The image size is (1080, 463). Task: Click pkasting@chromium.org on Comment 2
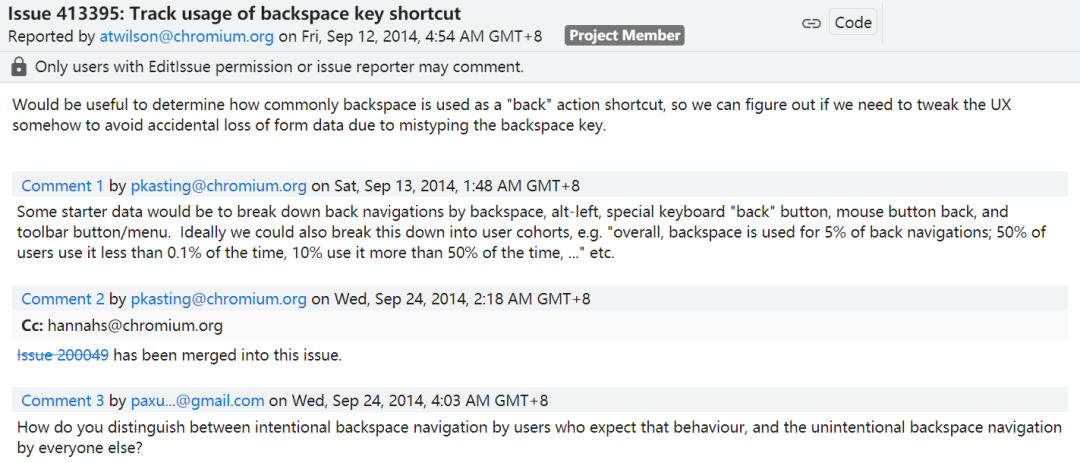[219, 299]
